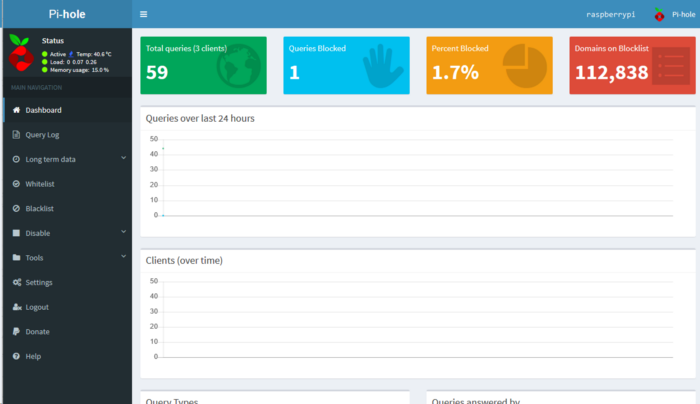Click the Donate PayPal icon

tap(17, 331)
